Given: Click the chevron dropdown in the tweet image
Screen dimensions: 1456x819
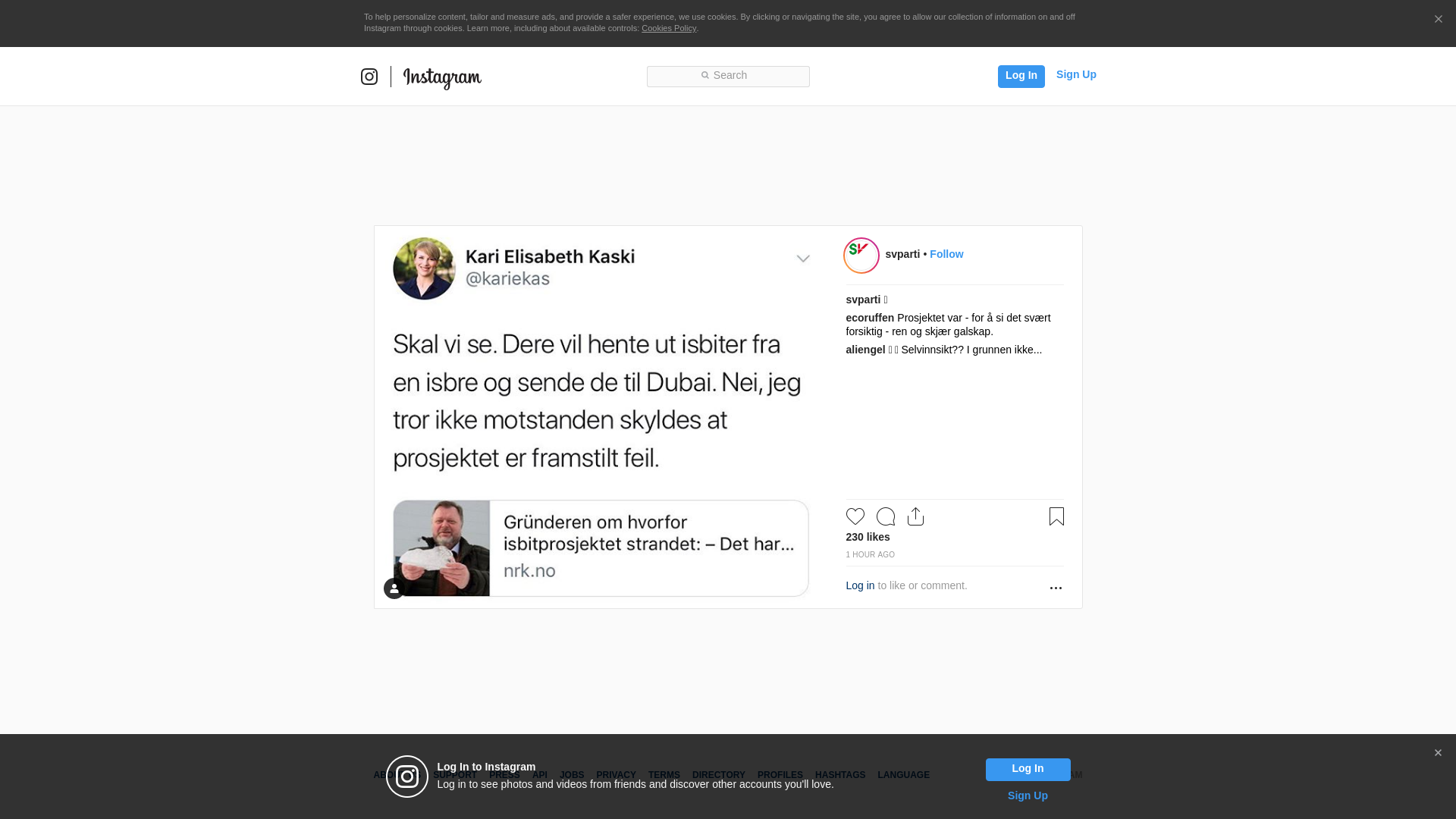Looking at the screenshot, I should click(803, 259).
